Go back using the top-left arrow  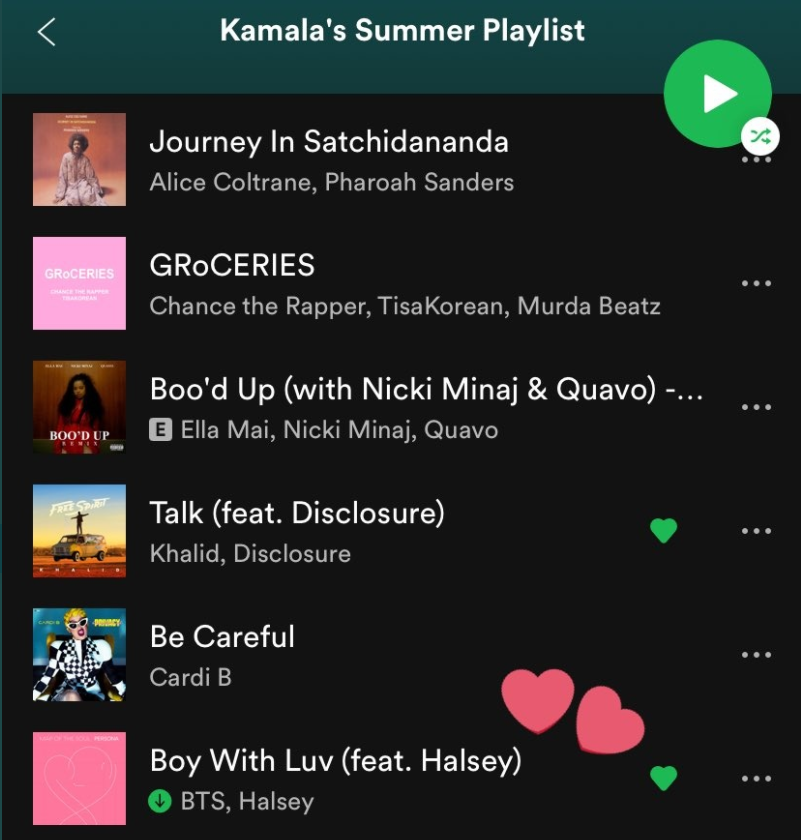point(47,32)
